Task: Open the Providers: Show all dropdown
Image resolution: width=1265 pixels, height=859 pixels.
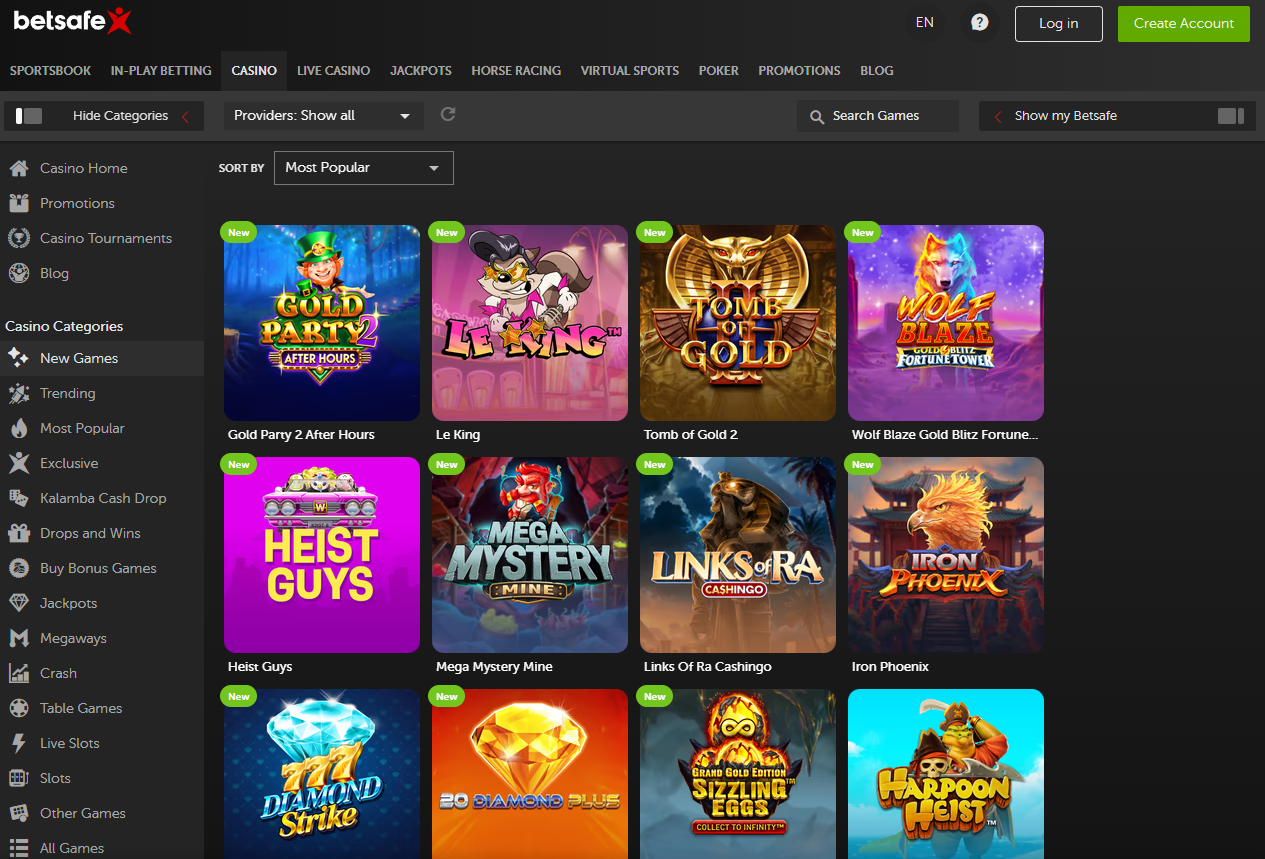Action: (323, 116)
